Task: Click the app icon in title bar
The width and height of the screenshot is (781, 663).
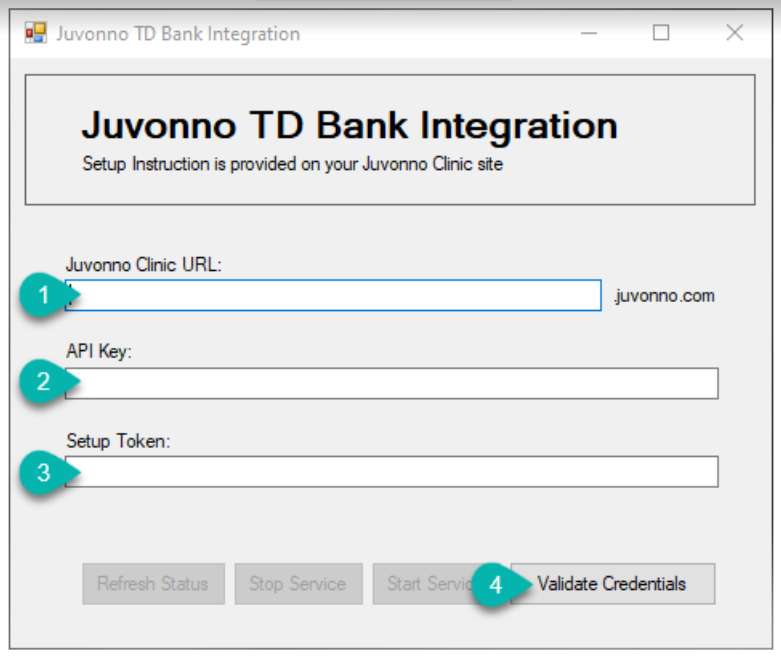Action: (36, 33)
